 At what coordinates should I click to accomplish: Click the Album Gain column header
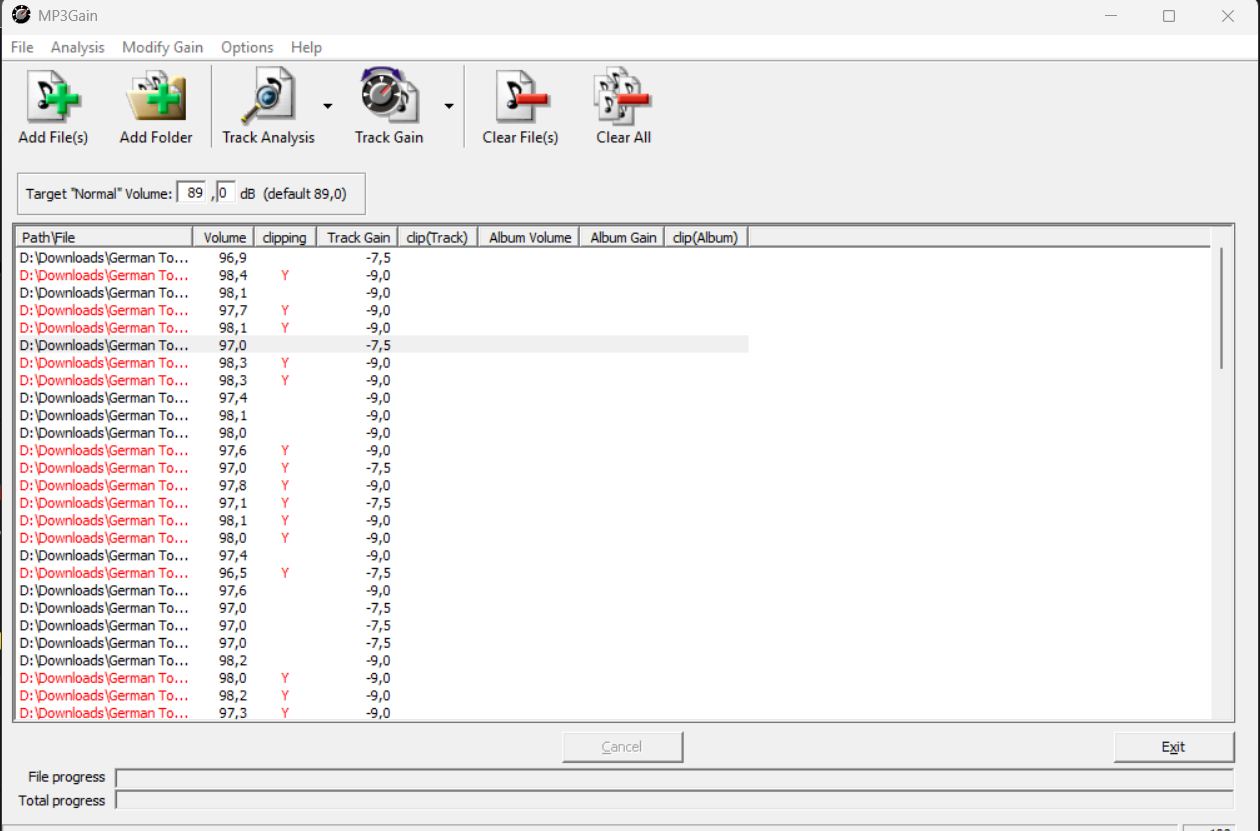[x=622, y=237]
